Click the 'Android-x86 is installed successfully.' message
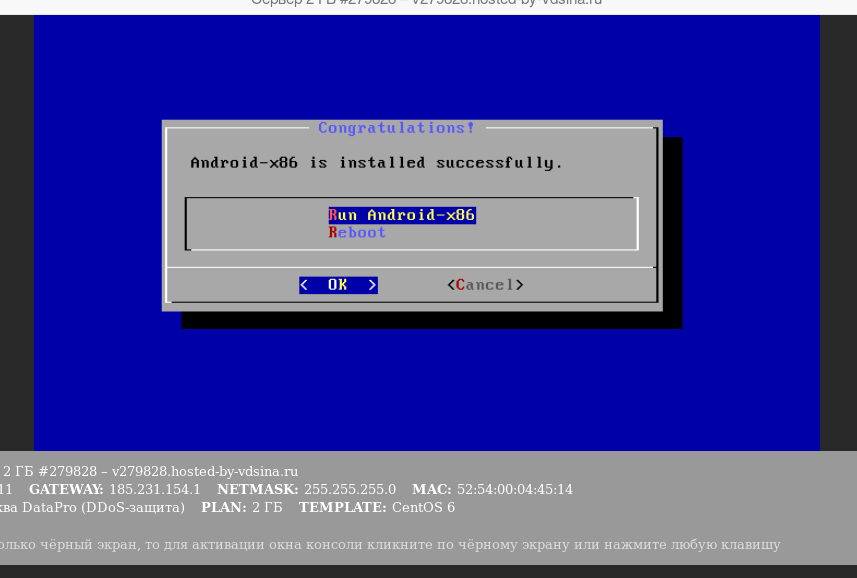This screenshot has width=857, height=578. [377, 163]
